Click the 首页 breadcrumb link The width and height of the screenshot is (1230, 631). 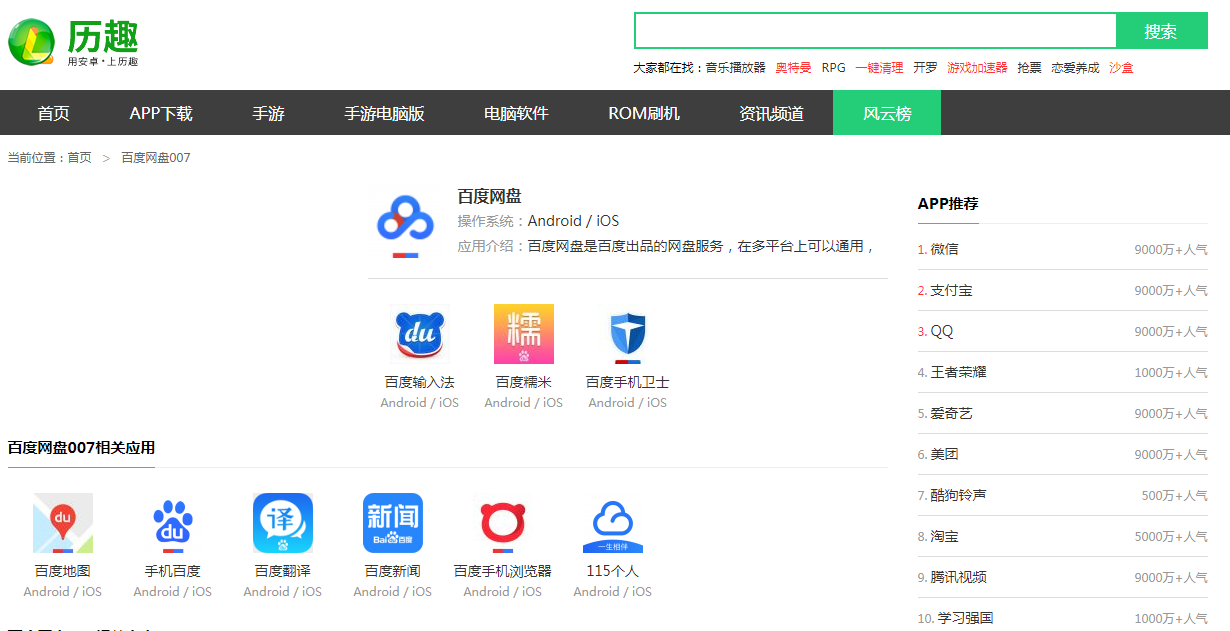tap(79, 158)
